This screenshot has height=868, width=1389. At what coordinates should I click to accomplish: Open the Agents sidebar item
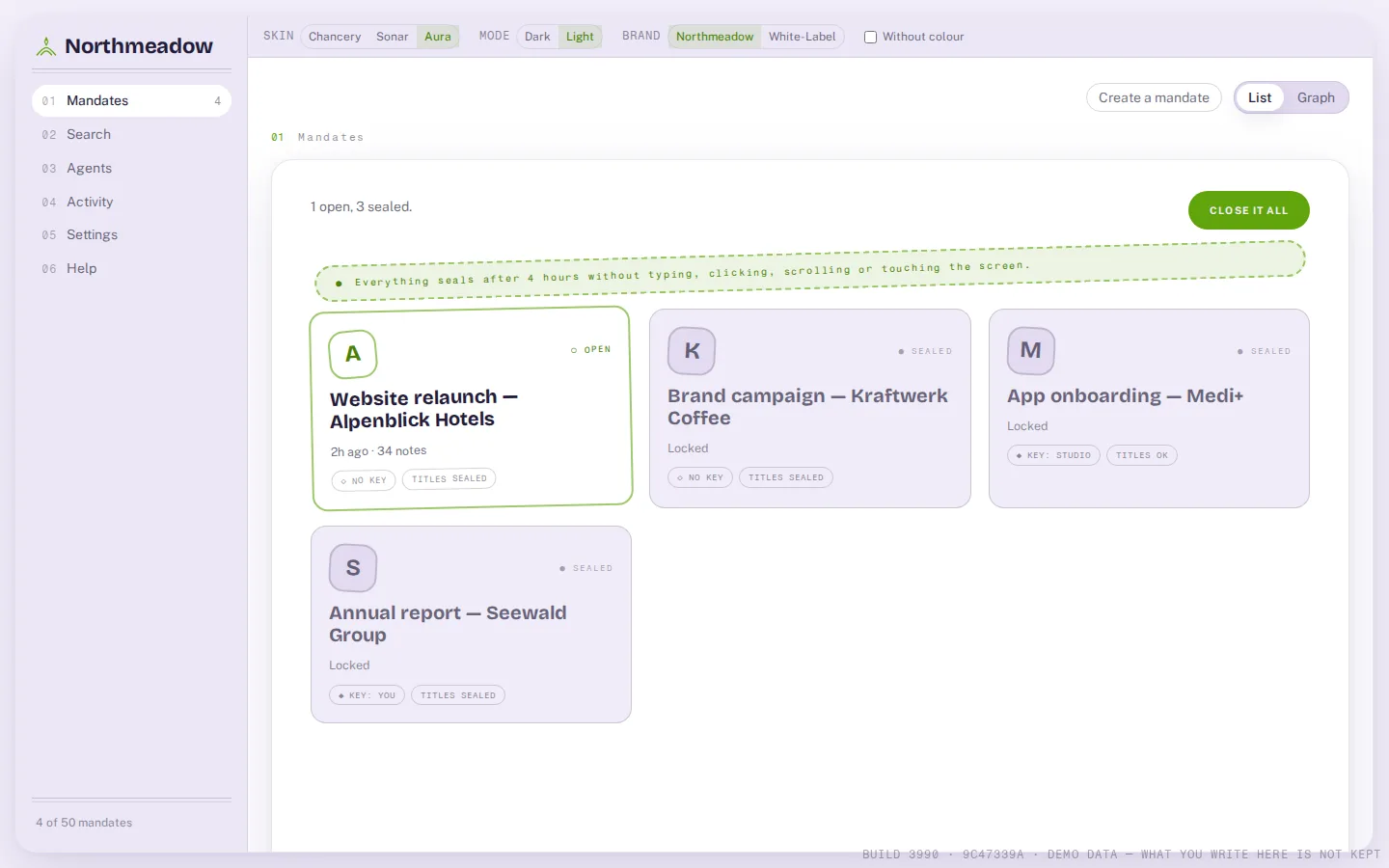pyautogui.click(x=131, y=168)
